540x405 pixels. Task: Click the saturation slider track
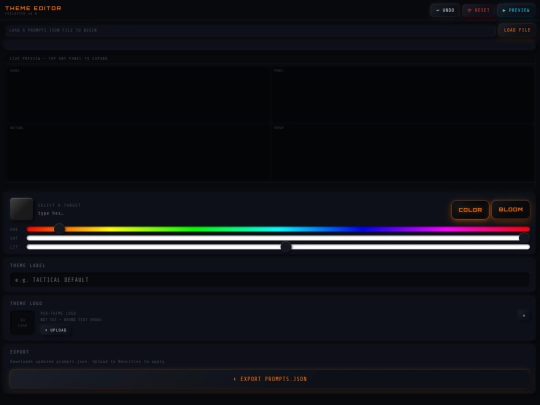(x=278, y=238)
